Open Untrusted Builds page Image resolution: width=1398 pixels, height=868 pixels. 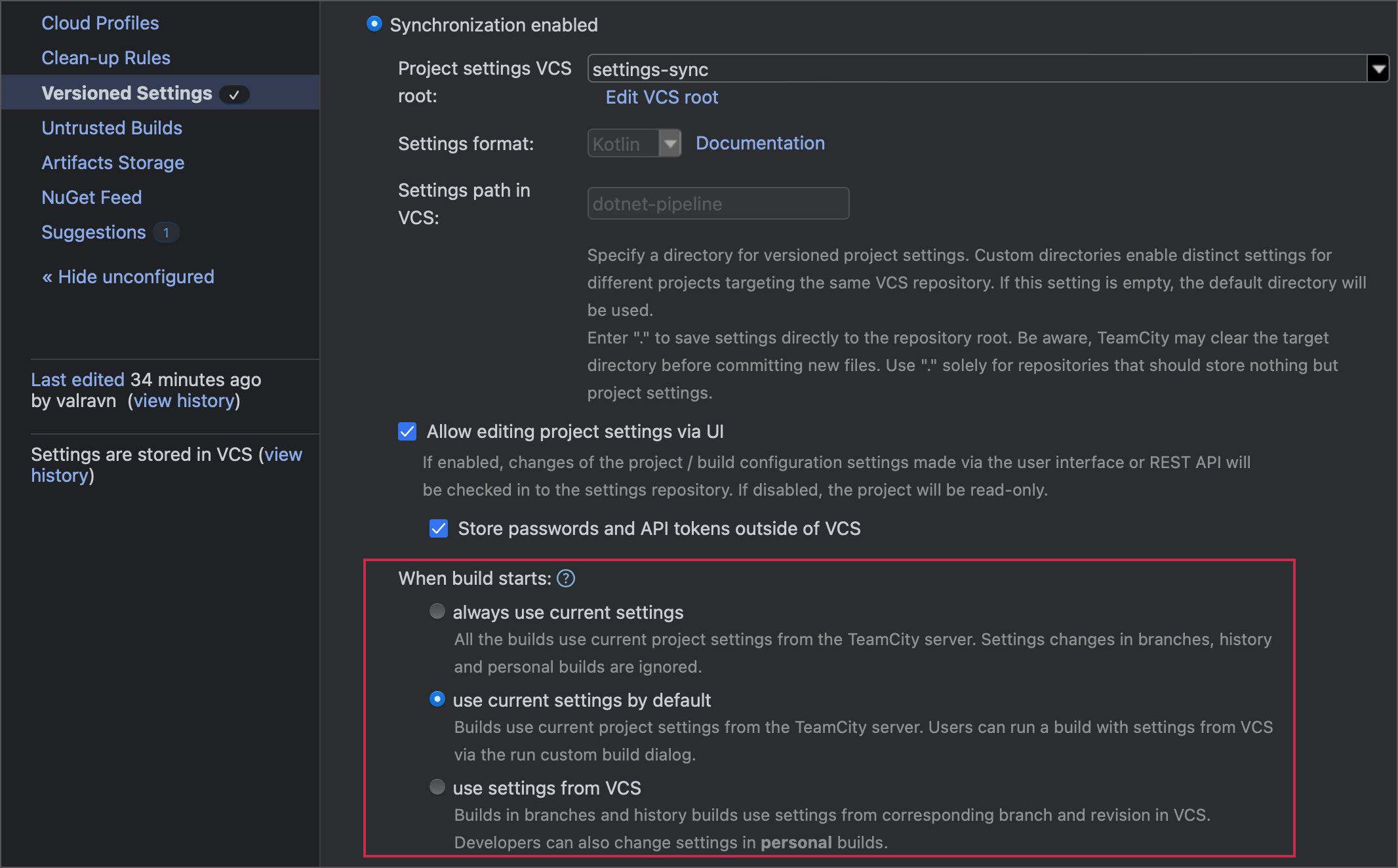(x=111, y=128)
